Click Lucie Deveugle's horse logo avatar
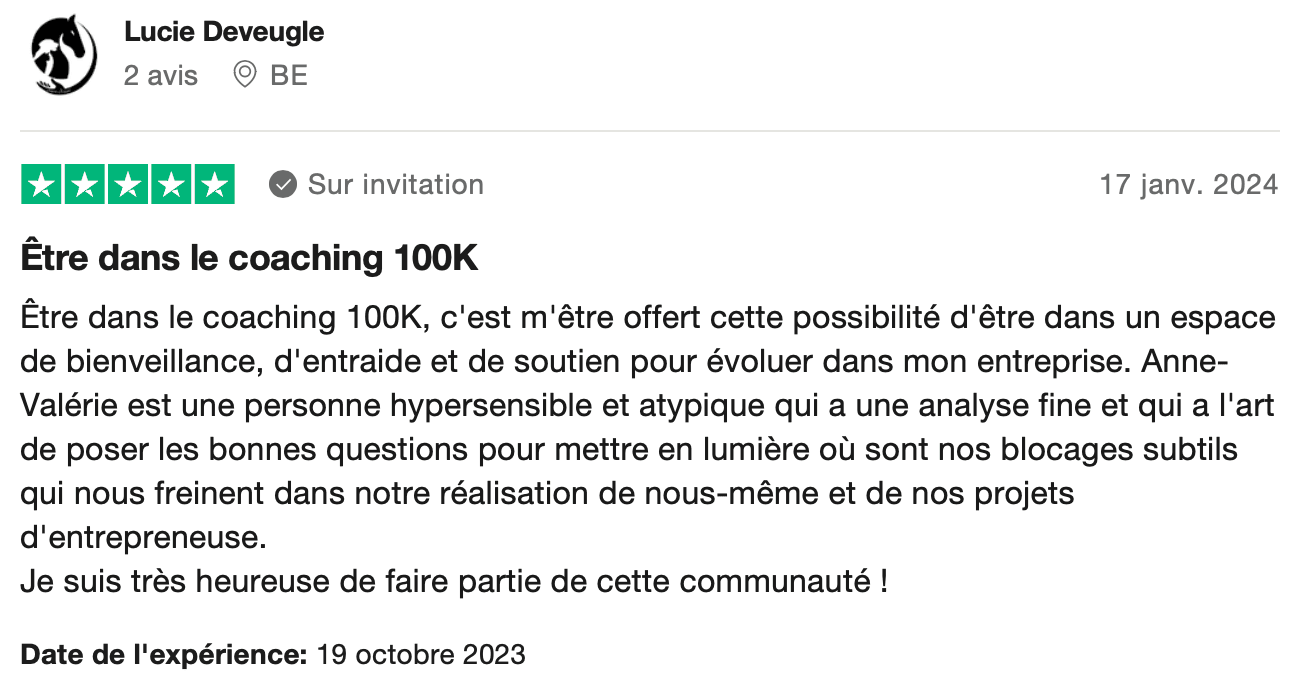 (x=64, y=54)
